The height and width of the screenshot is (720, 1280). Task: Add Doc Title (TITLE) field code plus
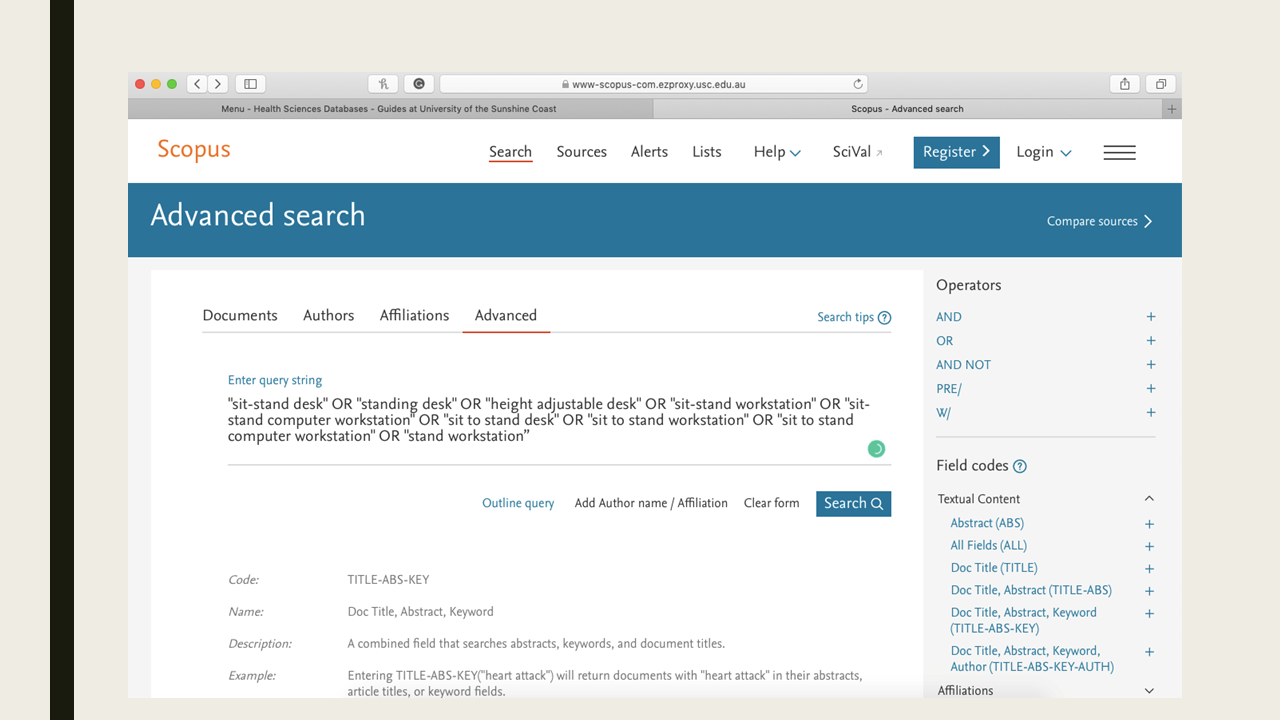[x=1149, y=569]
